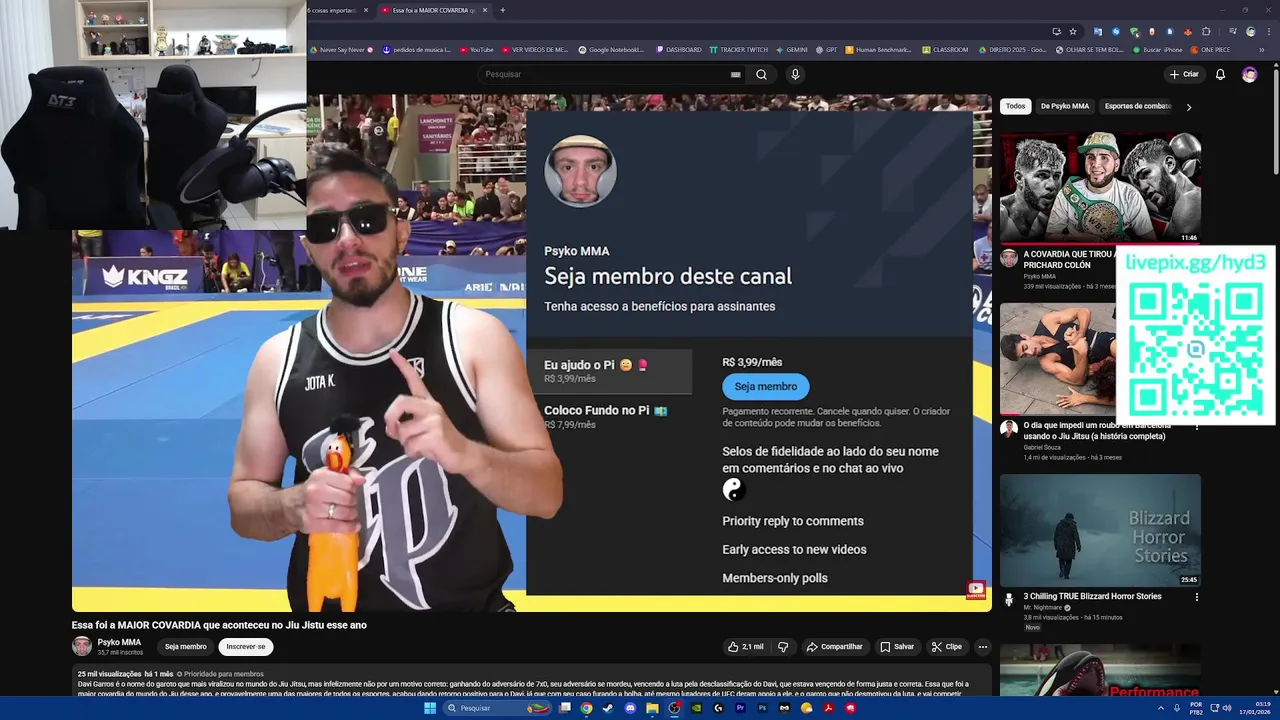Click the YouTube search magnifier button
This screenshot has height=720, width=1280.
click(761, 74)
